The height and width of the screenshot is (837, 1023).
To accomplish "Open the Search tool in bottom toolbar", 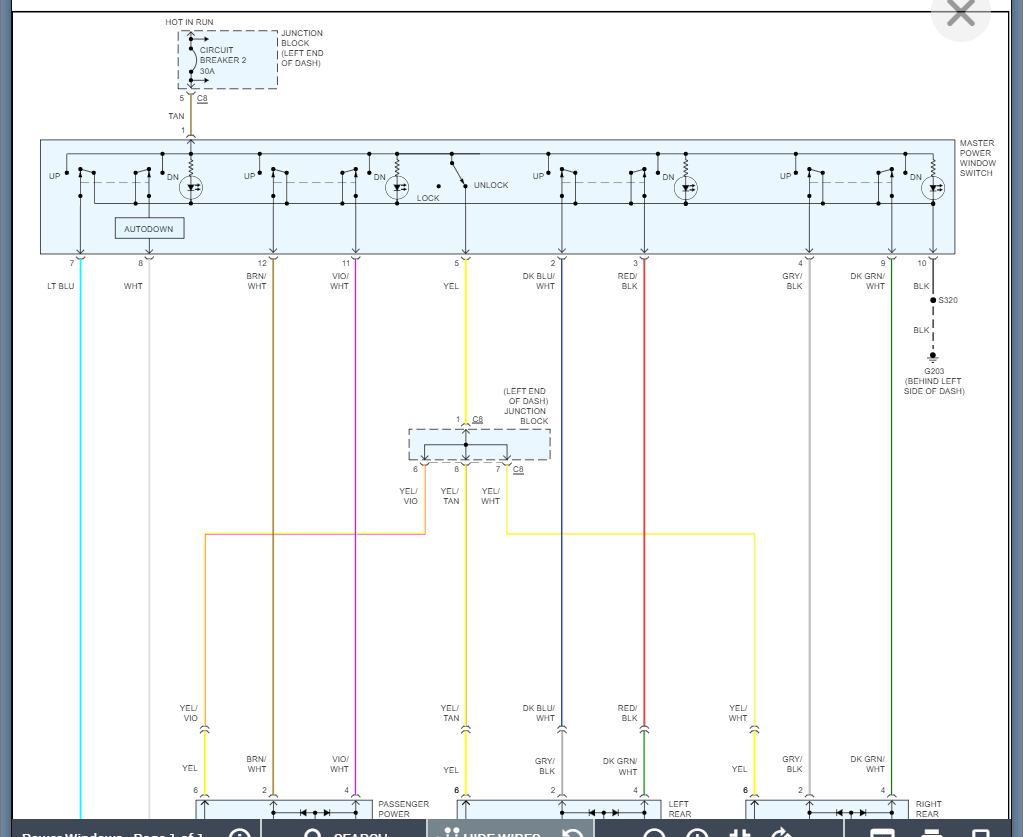I will [x=344, y=831].
